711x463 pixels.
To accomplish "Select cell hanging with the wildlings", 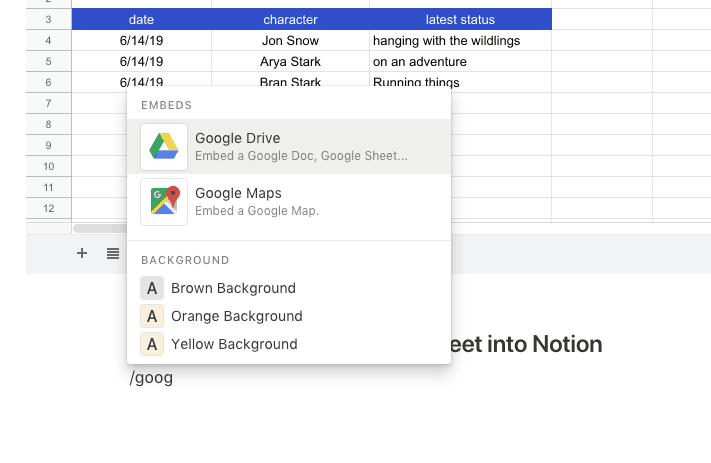I will coord(460,40).
